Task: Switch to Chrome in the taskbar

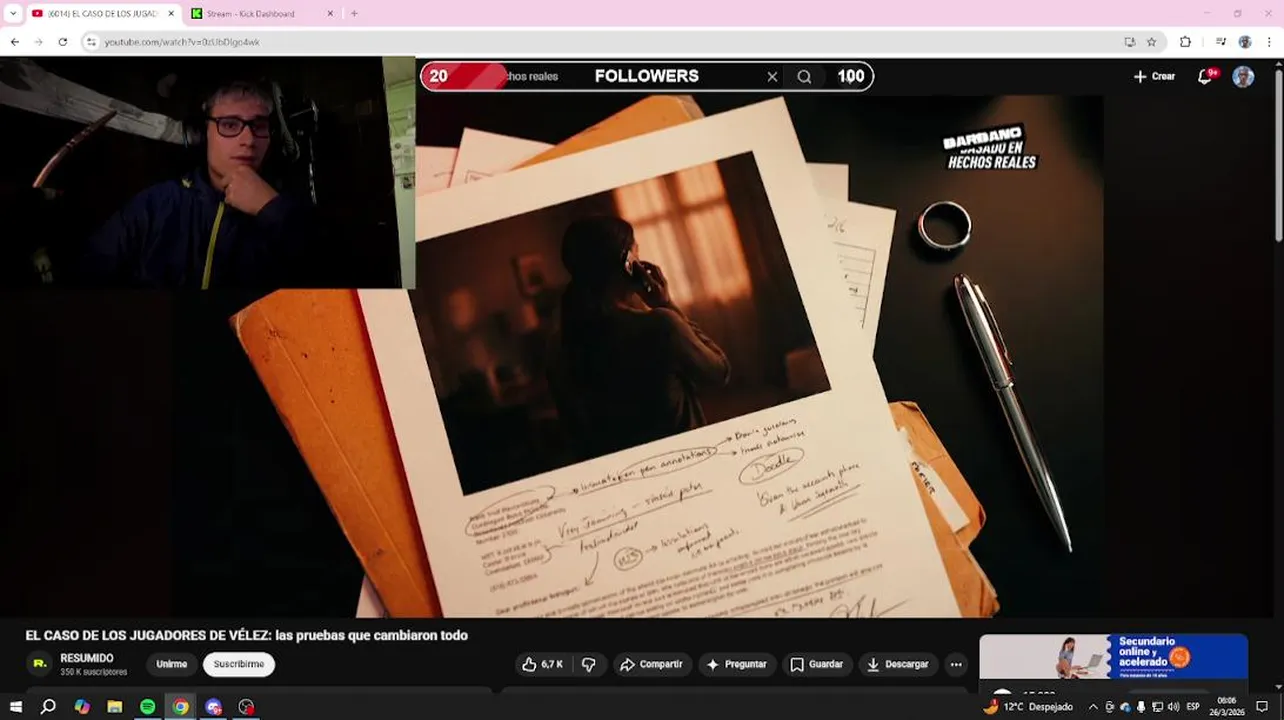Action: 180,706
